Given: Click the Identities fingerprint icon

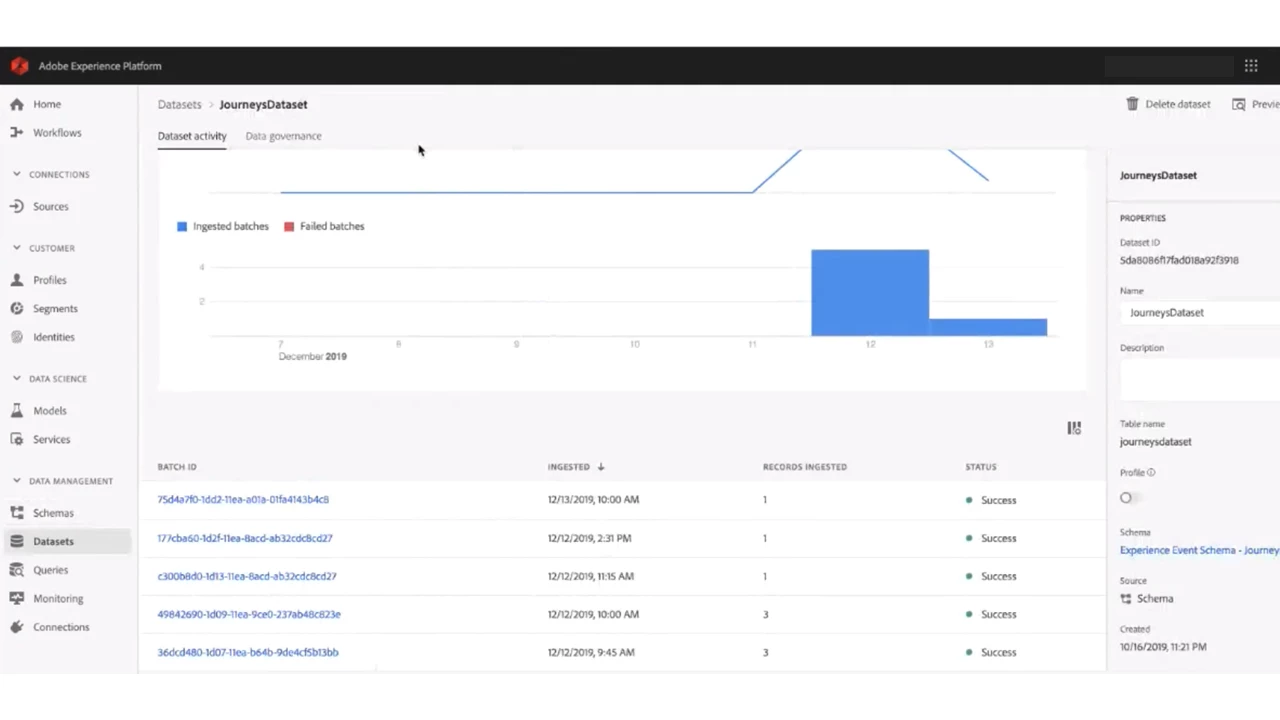Looking at the screenshot, I should tap(17, 337).
